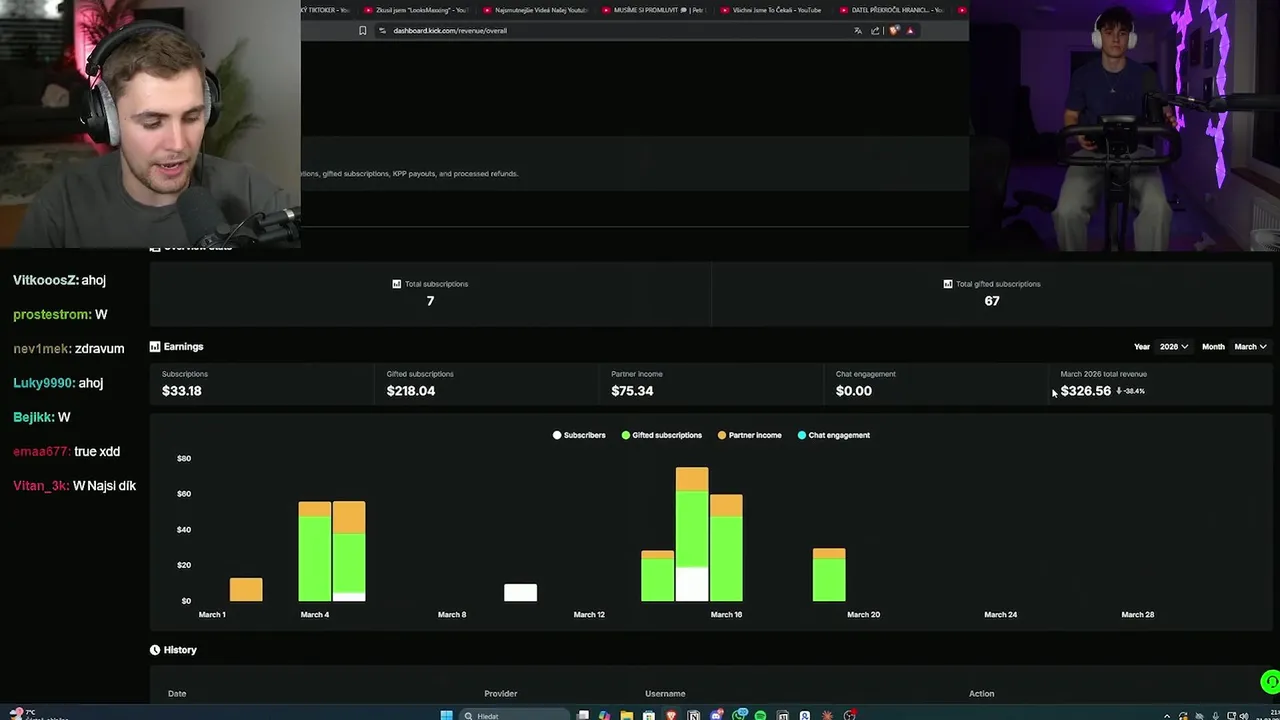
Task: Toggle the Subscribers series in chart legend
Action: point(579,435)
